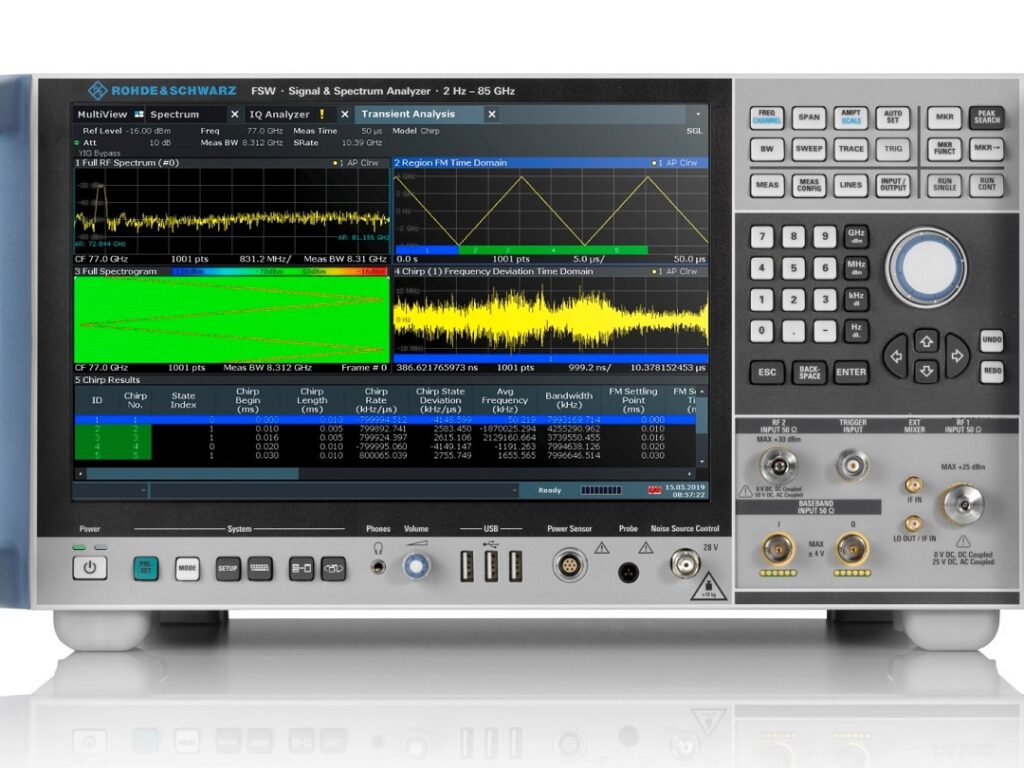1024x768 pixels.
Task: Open the small dropdown arrow left of the Ready indicator
Action: (x=514, y=488)
